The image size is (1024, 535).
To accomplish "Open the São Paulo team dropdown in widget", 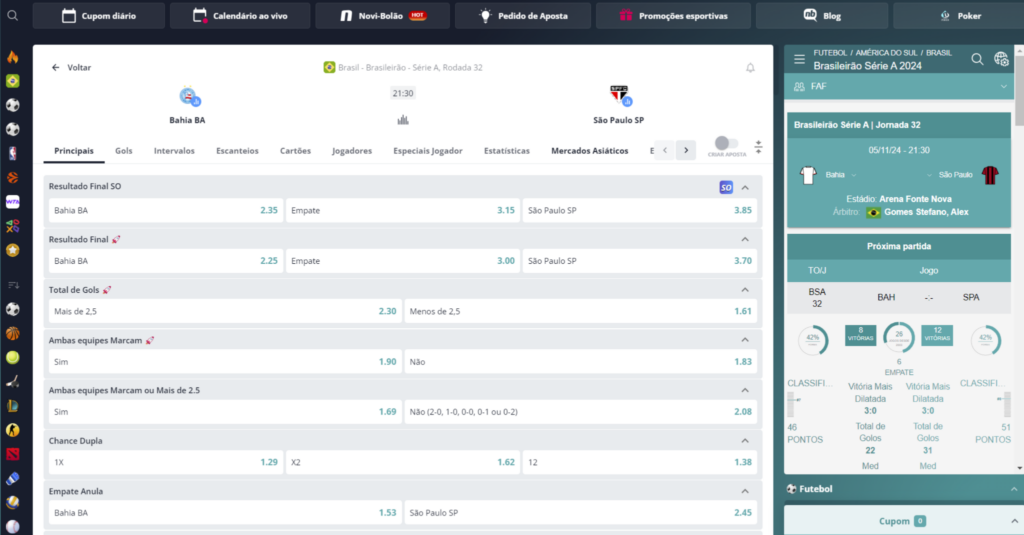I will (929, 175).
